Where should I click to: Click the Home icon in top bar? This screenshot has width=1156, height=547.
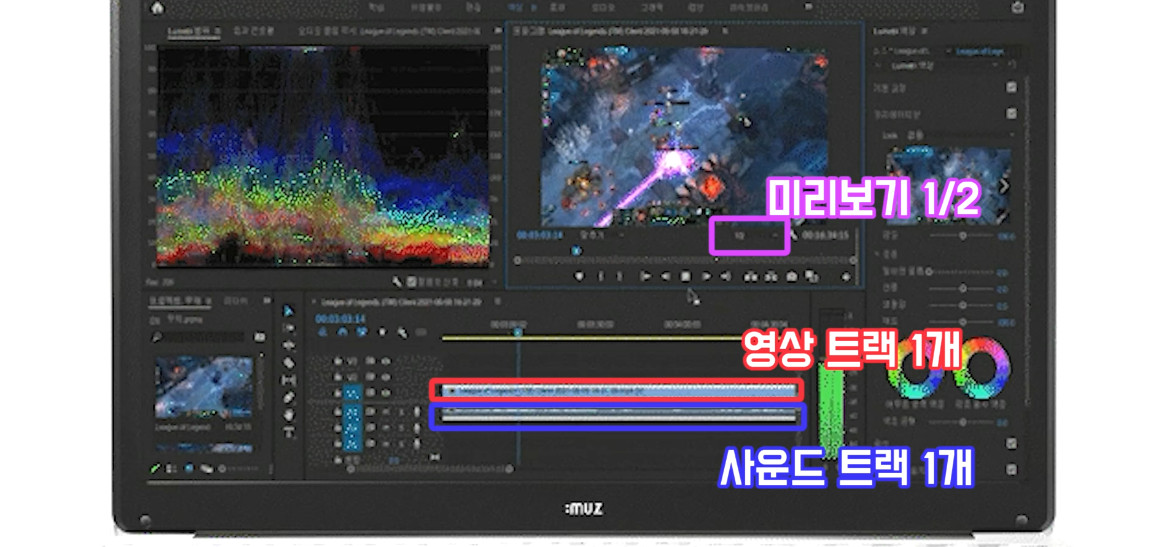click(x=156, y=7)
